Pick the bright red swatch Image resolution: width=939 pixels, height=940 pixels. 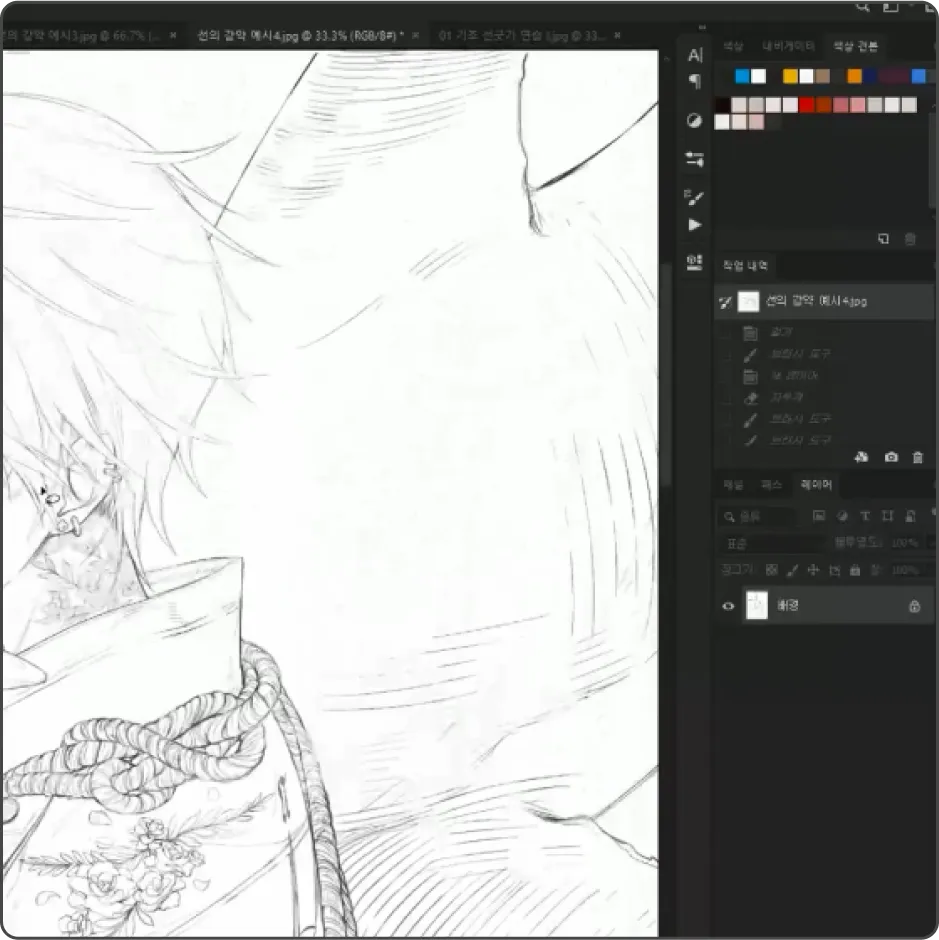tap(807, 105)
